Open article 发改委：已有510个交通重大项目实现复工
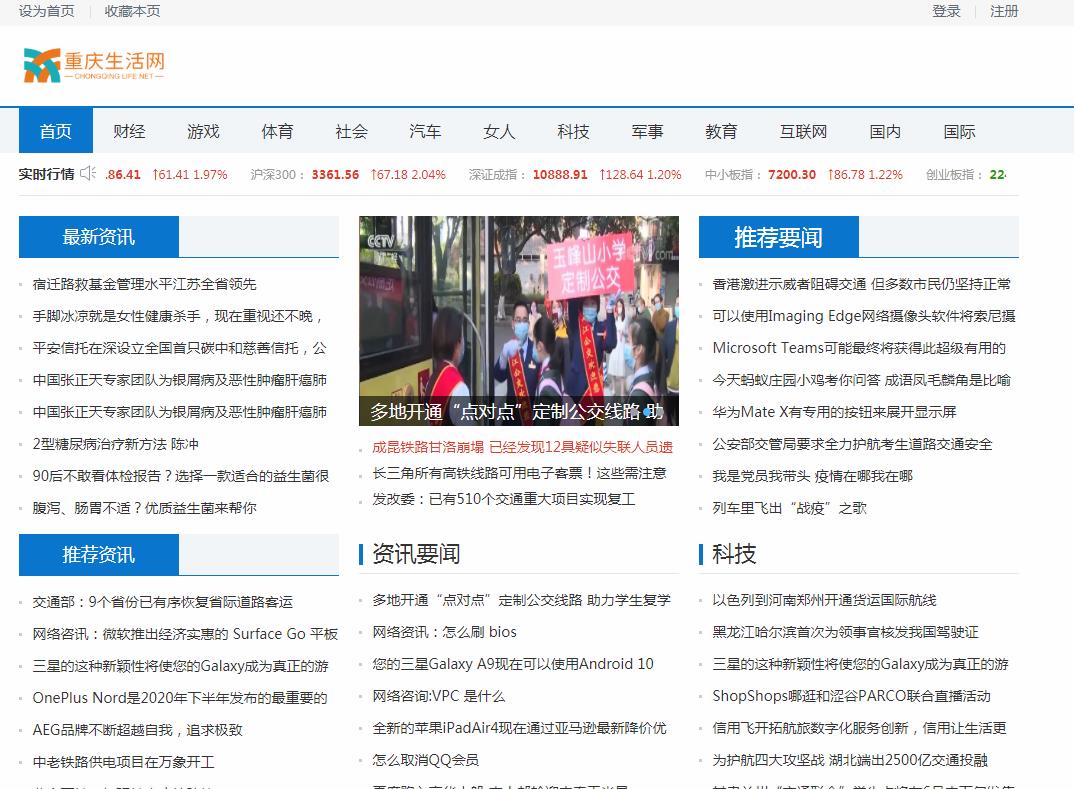This screenshot has width=1074, height=789. tap(503, 499)
